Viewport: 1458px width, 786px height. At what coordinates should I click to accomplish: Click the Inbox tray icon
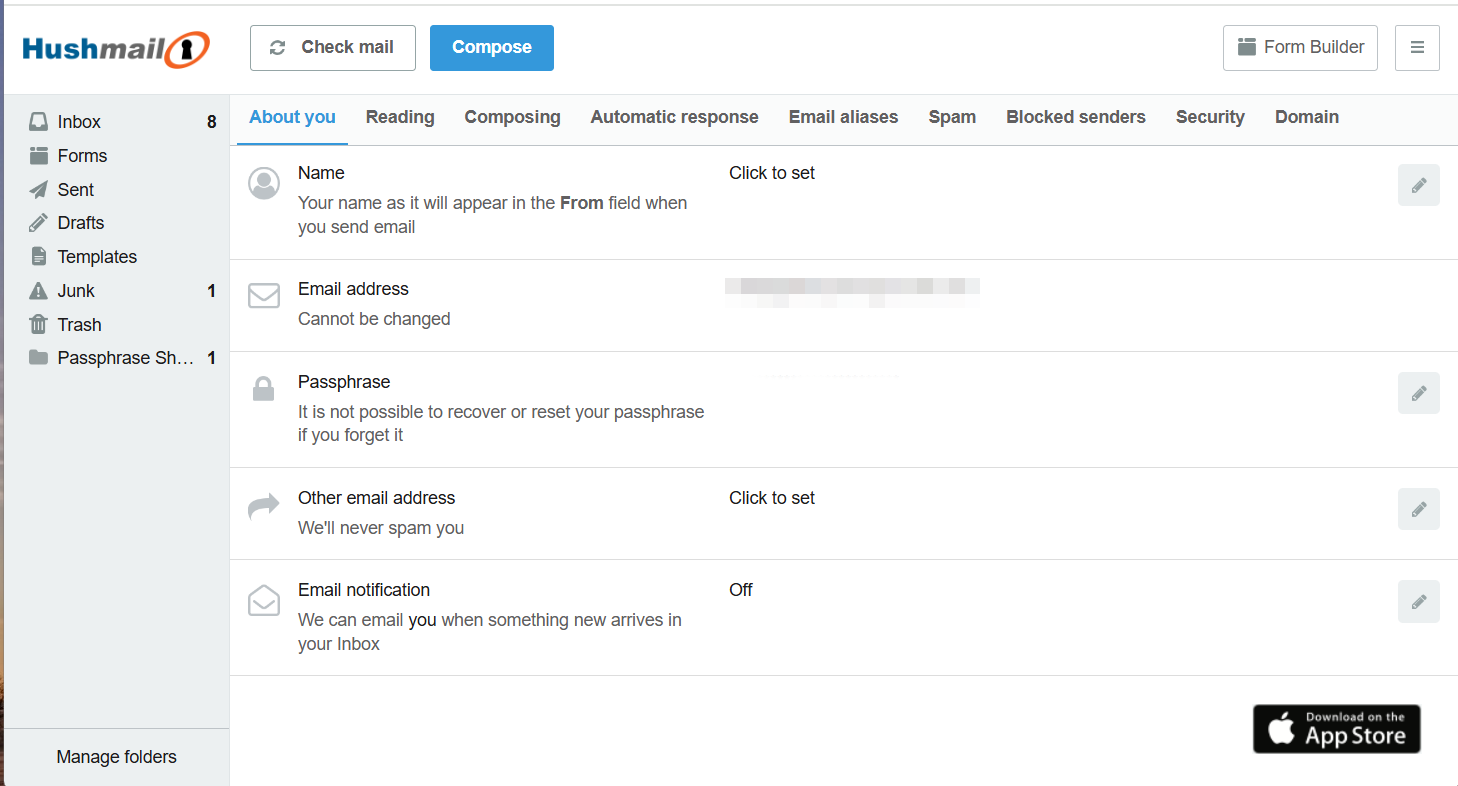[x=38, y=122]
